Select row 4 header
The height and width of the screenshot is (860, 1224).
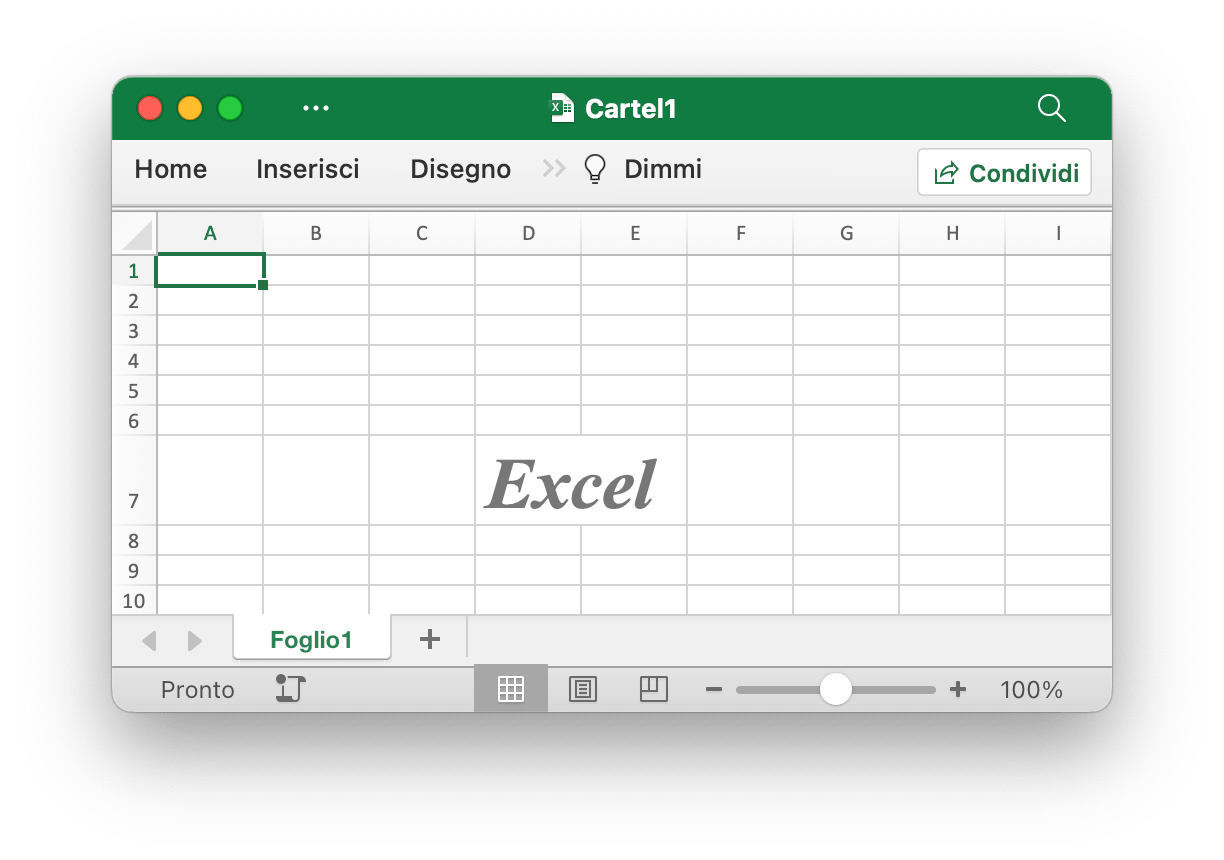tap(134, 360)
